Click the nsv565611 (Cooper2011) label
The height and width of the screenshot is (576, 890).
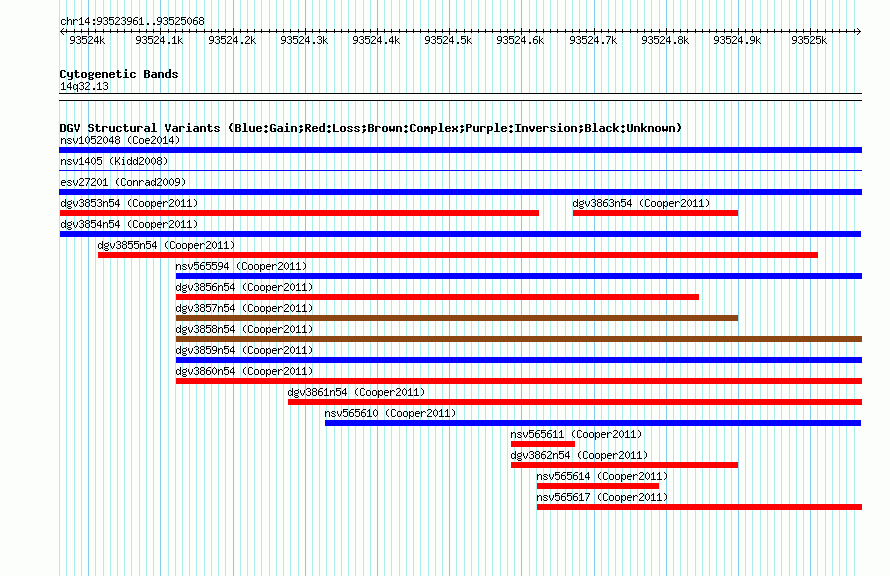[x=576, y=434]
